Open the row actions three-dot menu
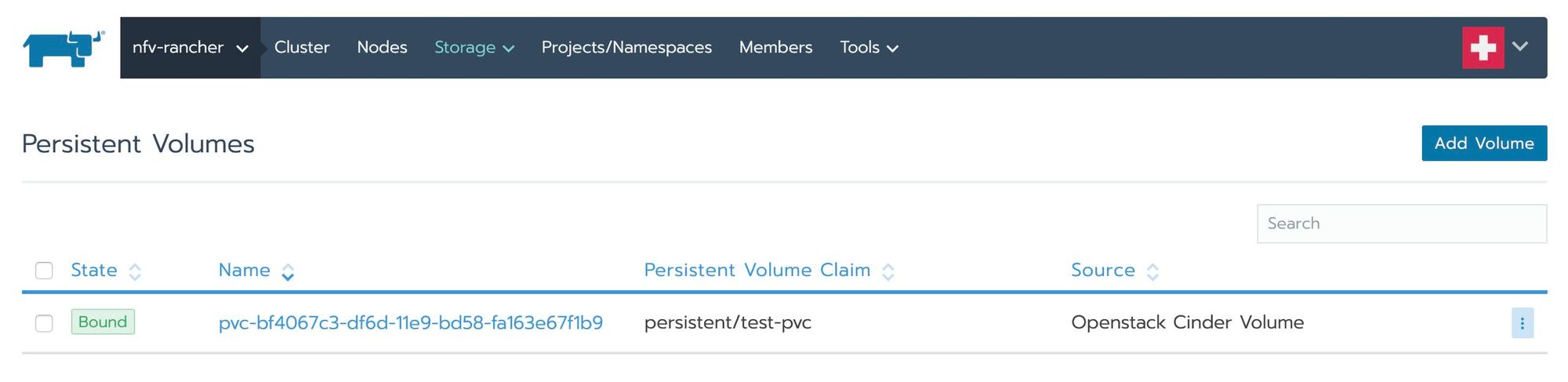Viewport: 1568px width, 382px height. tap(1522, 323)
